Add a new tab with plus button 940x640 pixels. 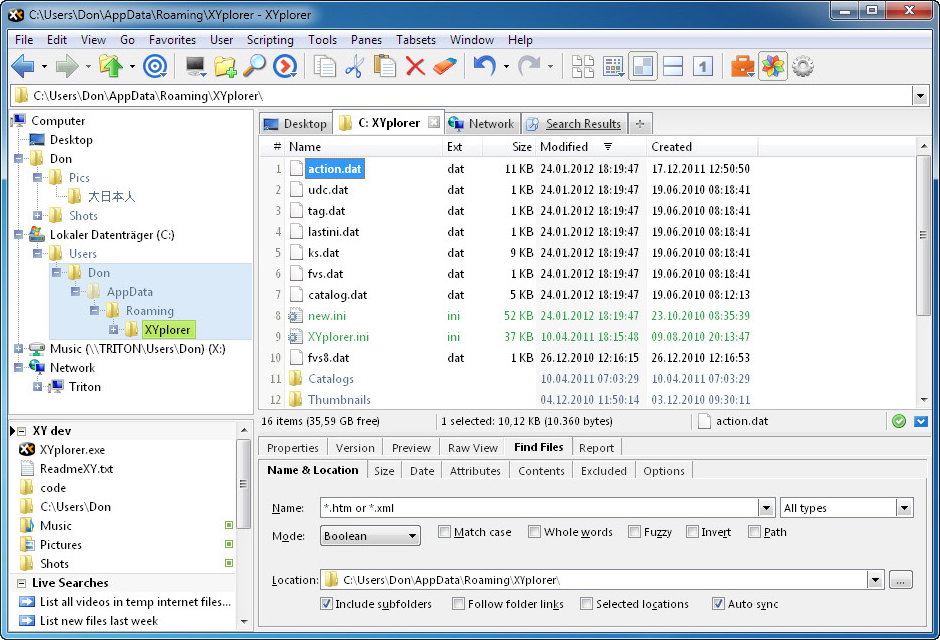(640, 123)
